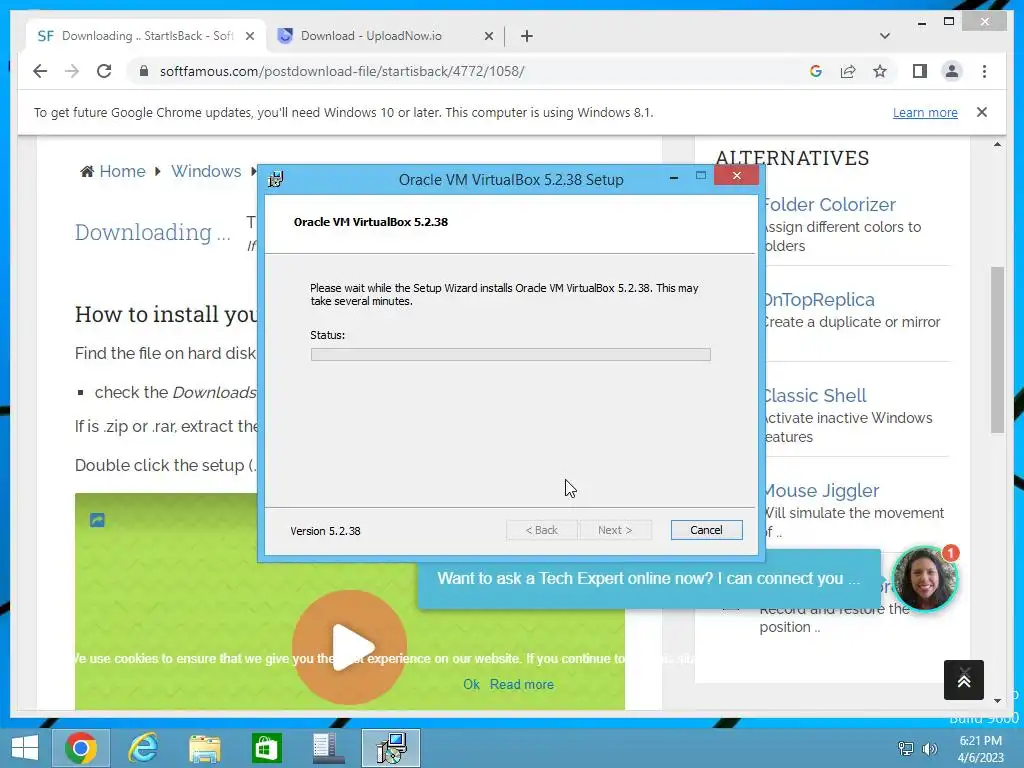Open Google search side icon in address bar
The height and width of the screenshot is (768, 1024).
(816, 71)
